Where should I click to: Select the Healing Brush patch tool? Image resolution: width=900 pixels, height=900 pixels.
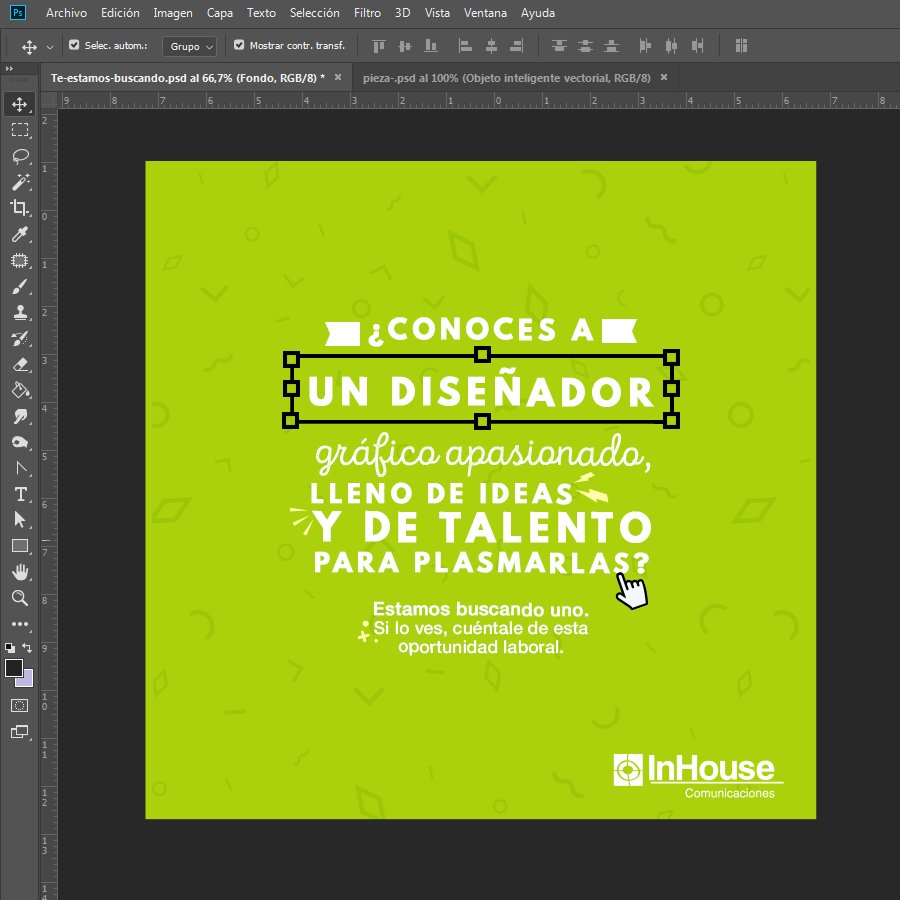coord(20,261)
